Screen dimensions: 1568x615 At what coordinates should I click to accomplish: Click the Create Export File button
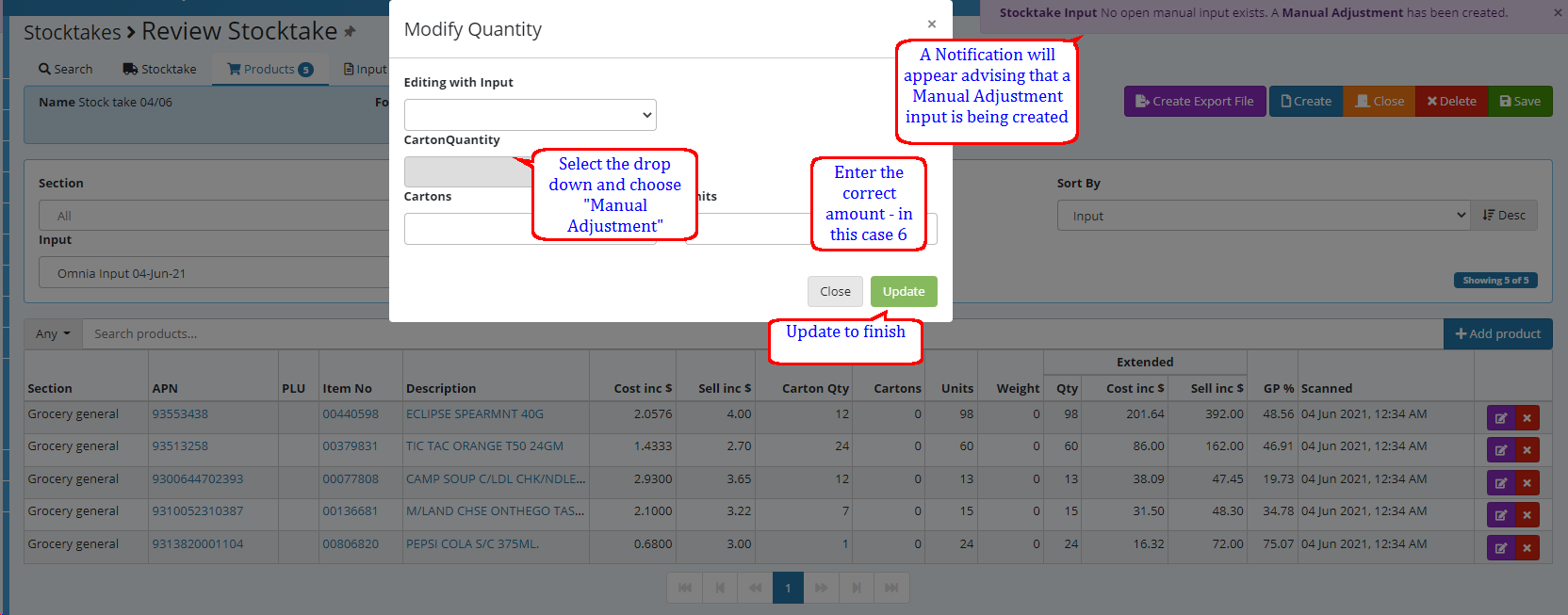coord(1194,102)
